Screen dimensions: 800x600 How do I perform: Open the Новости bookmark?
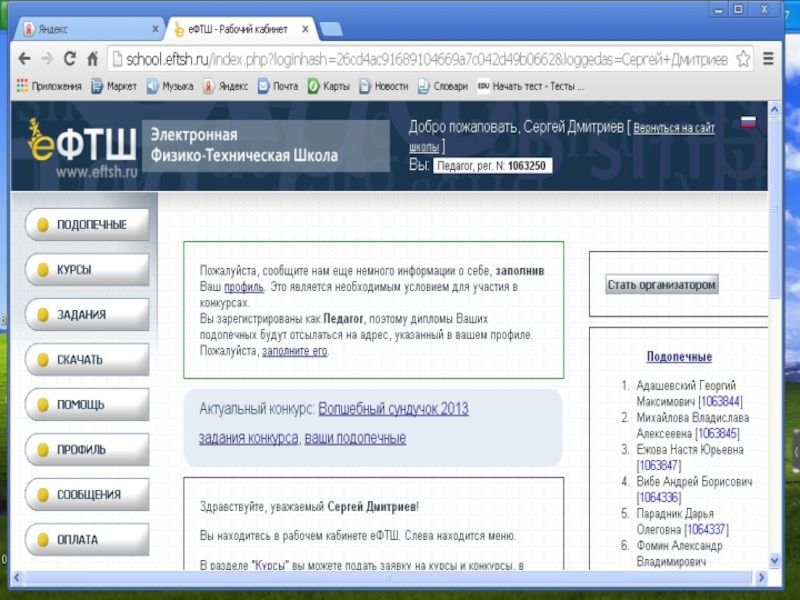(x=384, y=86)
